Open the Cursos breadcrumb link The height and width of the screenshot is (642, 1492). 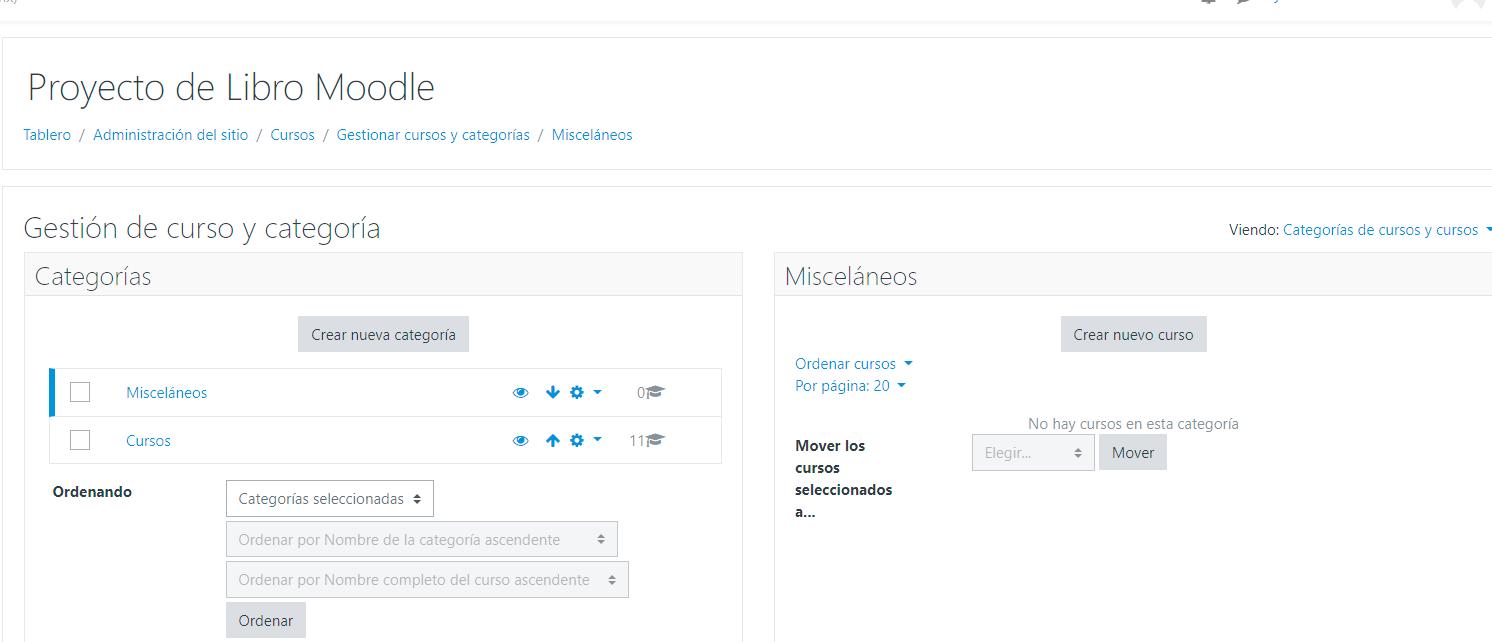pos(292,135)
